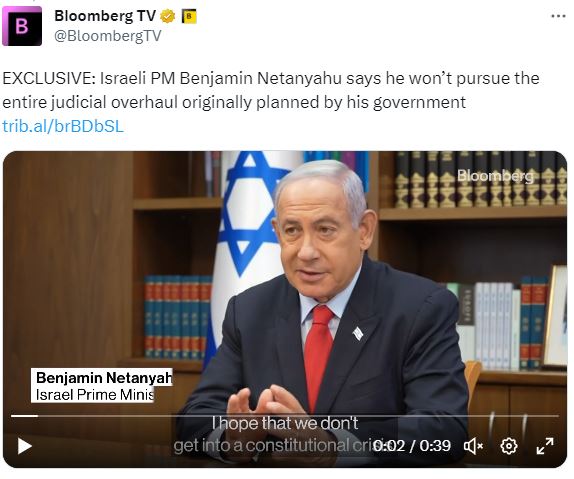Click the Israel Prime Minister title caption
Viewport: 574px width, 479px height.
coord(93,395)
